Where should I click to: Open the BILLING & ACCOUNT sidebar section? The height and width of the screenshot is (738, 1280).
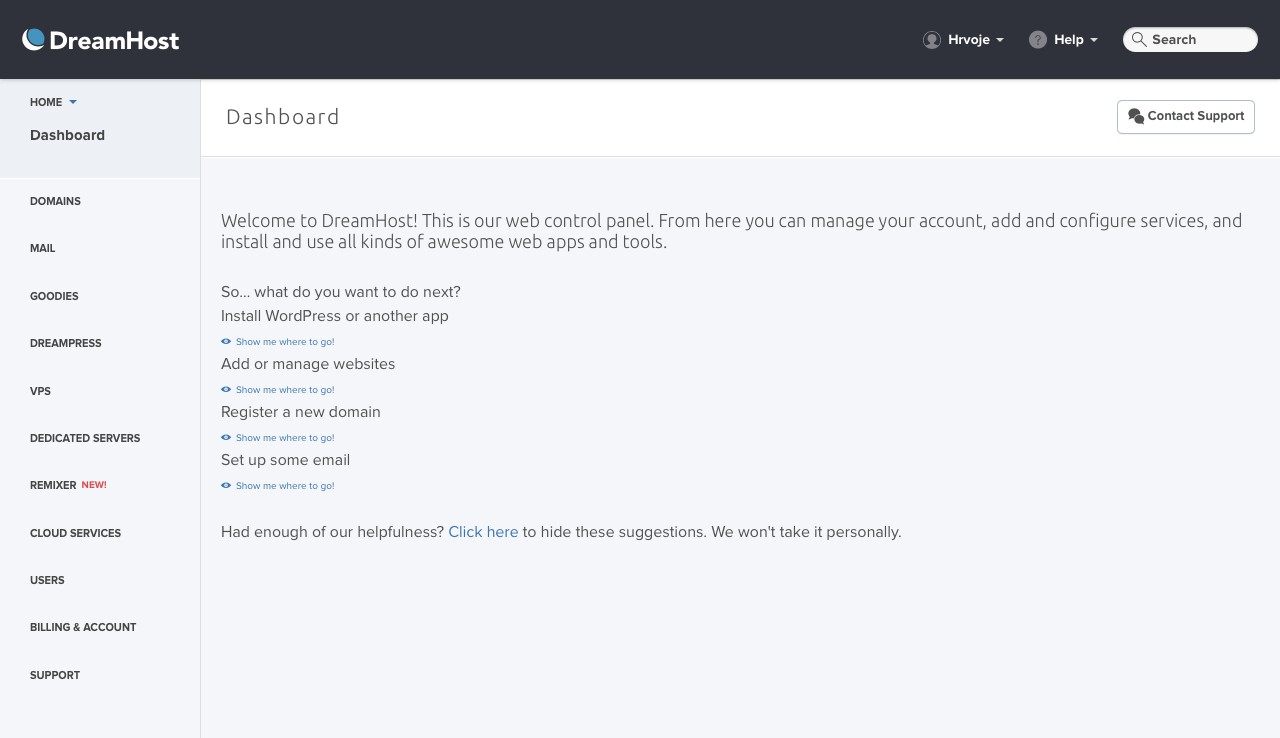pos(83,627)
